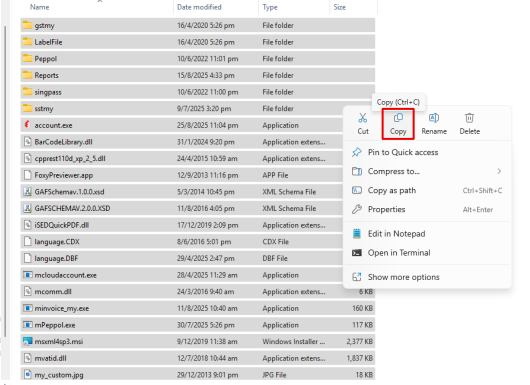Image resolution: width=530 pixels, height=385 pixels.
Task: Click the FoxyPreviewer.app file icon
Action: [28, 175]
